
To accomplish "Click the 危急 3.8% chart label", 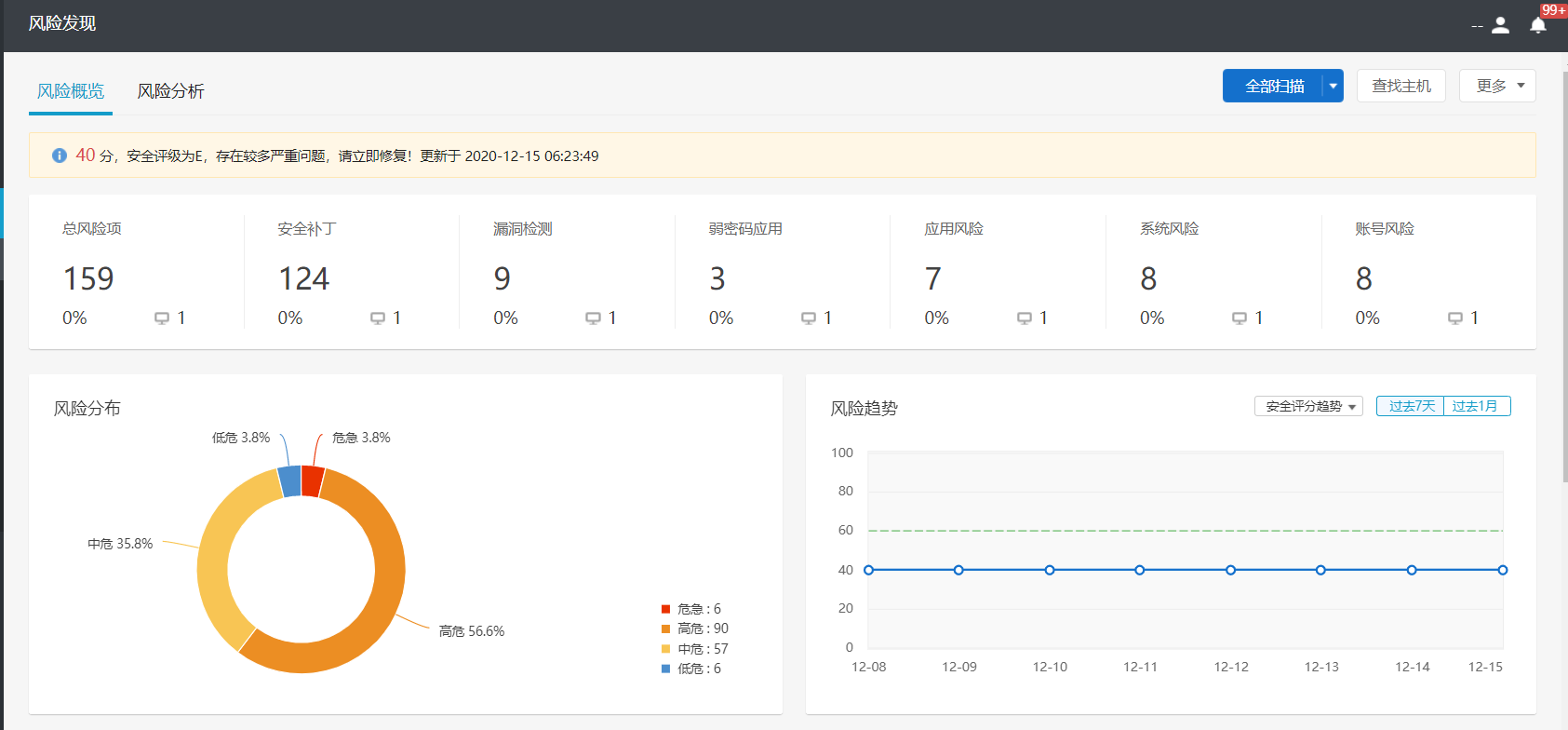I will [361, 438].
